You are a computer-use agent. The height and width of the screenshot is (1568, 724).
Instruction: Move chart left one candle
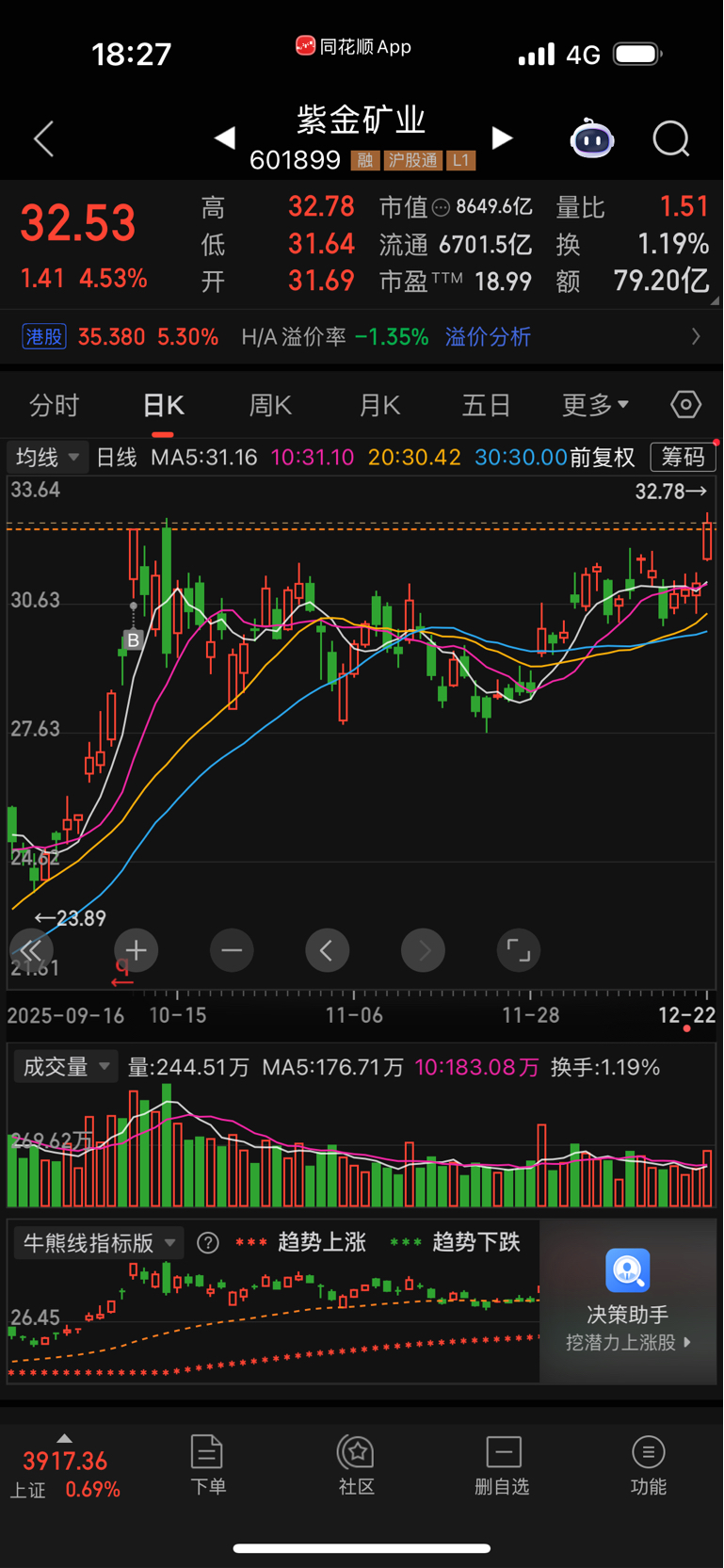tap(327, 950)
